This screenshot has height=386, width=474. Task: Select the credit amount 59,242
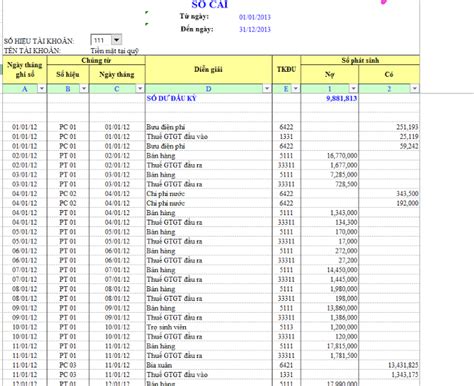[409, 146]
